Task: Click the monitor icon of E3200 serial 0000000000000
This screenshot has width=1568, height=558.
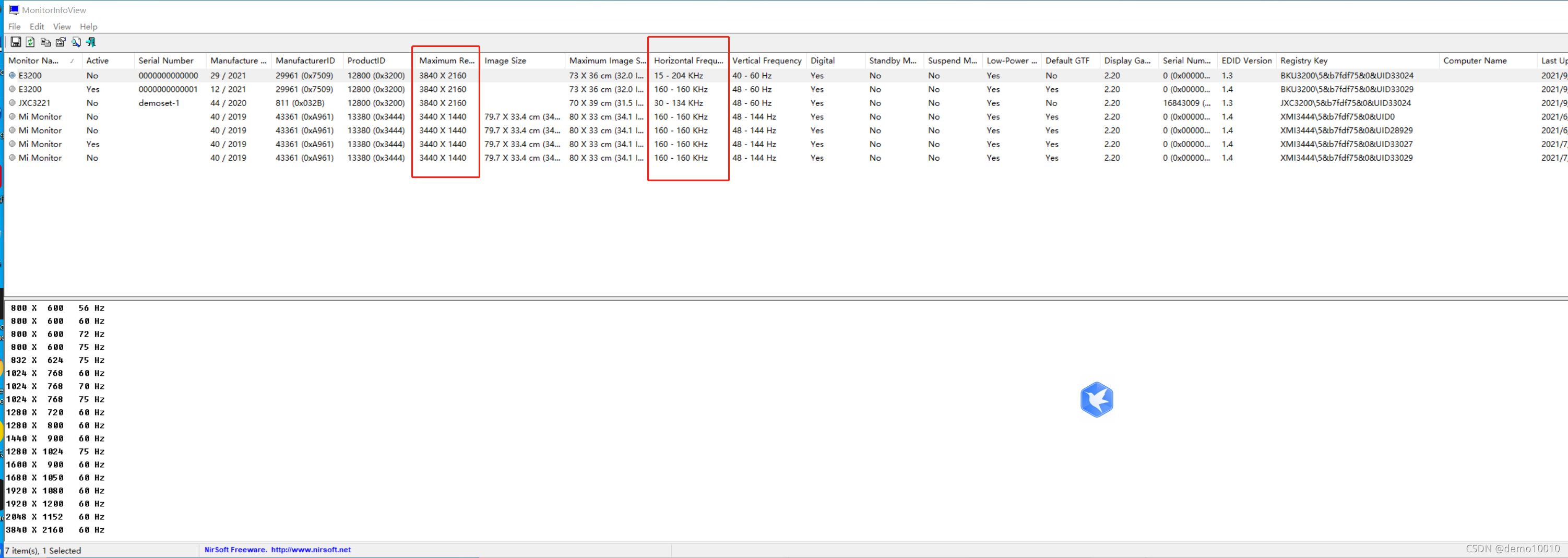Action: coord(12,76)
